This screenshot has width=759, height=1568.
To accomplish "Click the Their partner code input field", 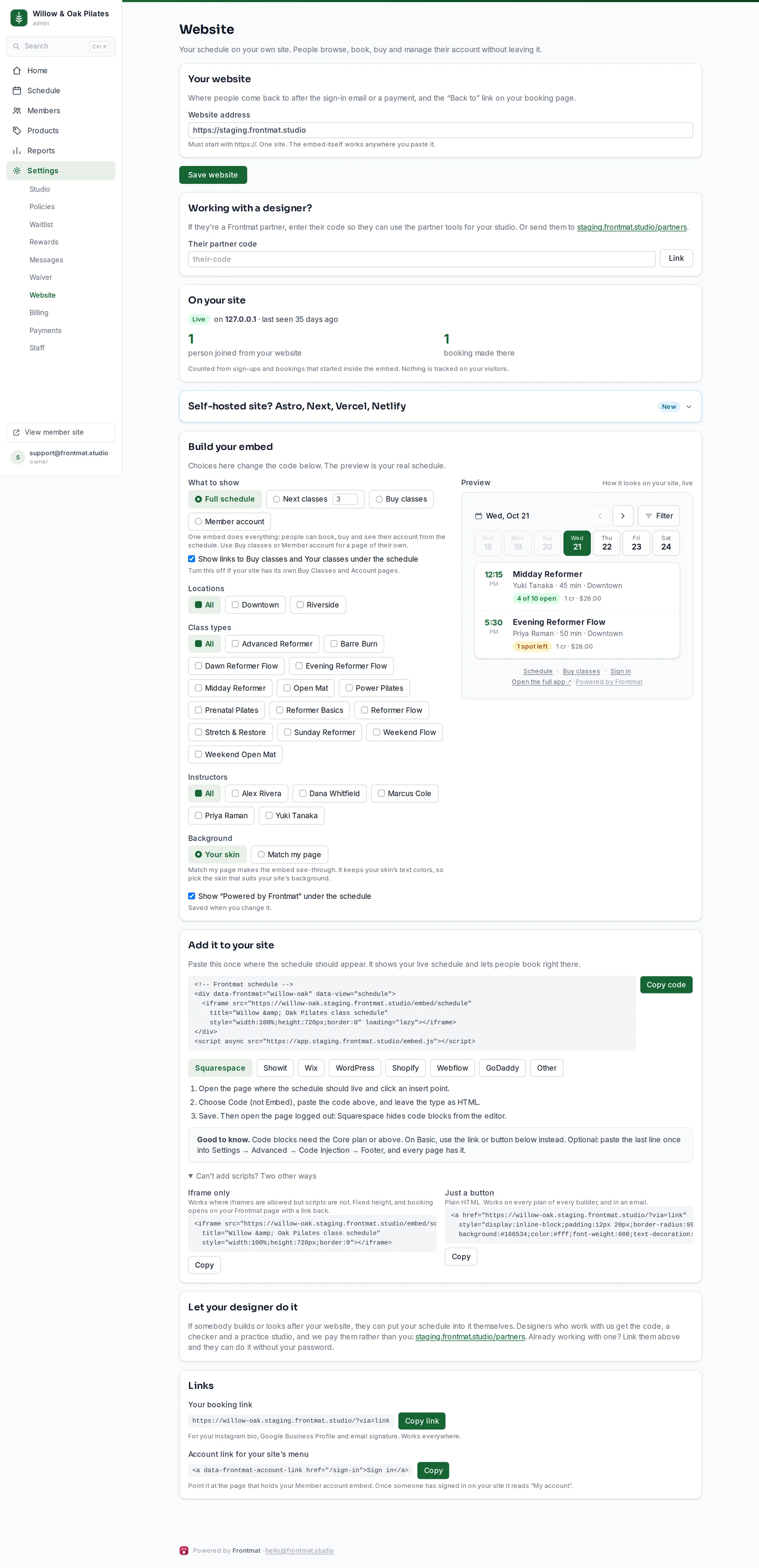I will click(422, 259).
